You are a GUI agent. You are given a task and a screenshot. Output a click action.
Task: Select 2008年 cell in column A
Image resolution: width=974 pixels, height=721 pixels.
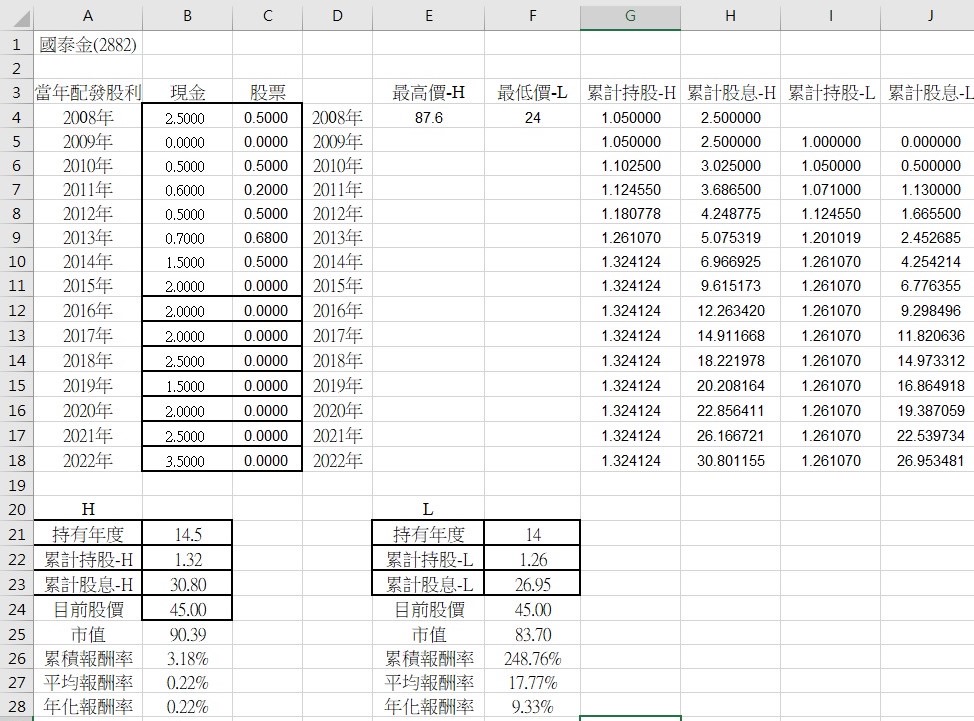pos(88,117)
